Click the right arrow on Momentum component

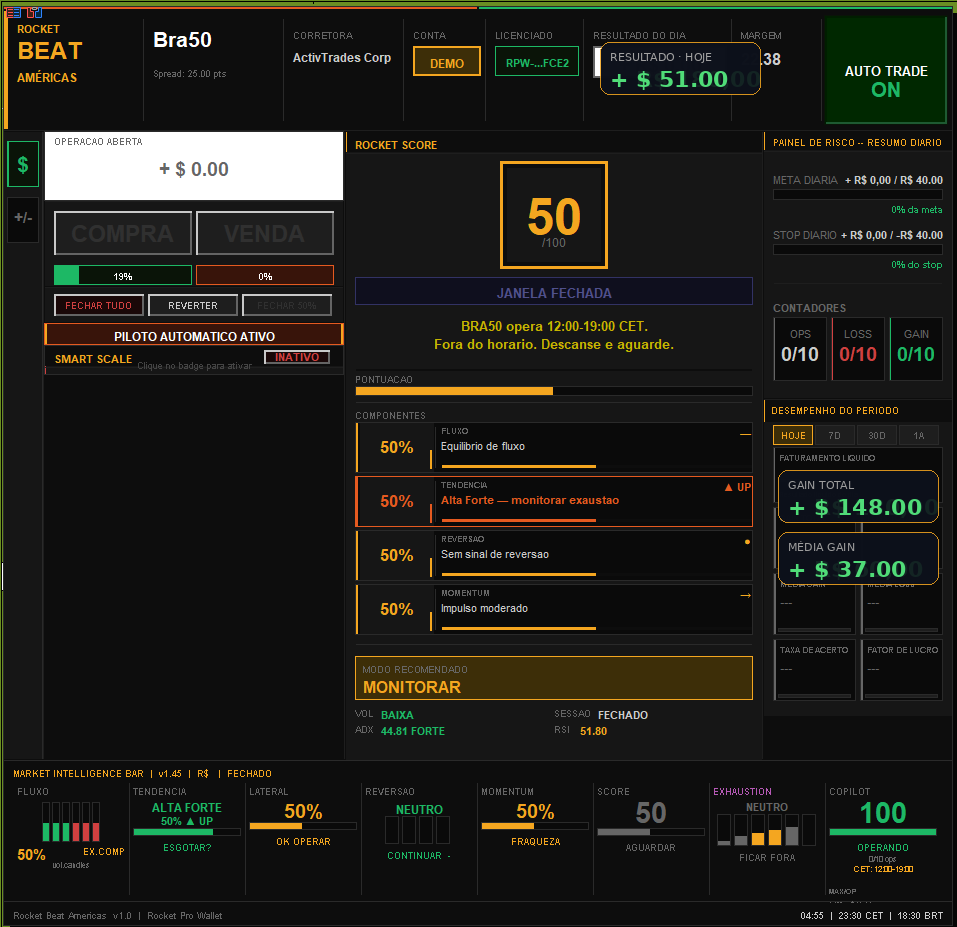(x=745, y=596)
